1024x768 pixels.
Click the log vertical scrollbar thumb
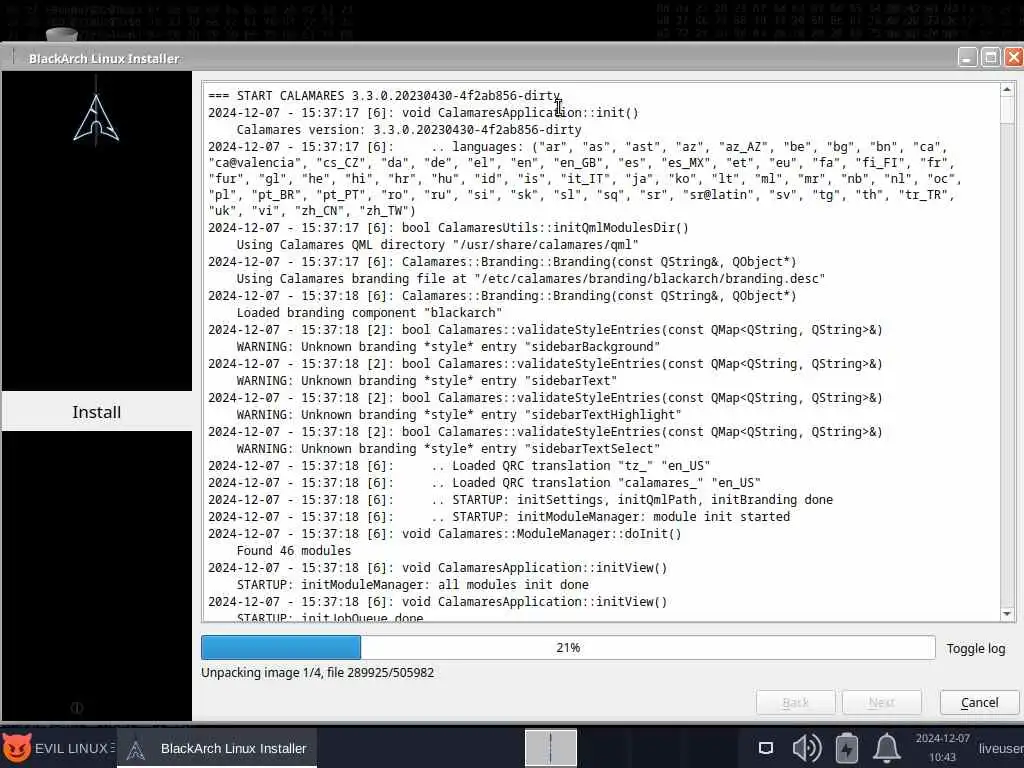pyautogui.click(x=1006, y=109)
